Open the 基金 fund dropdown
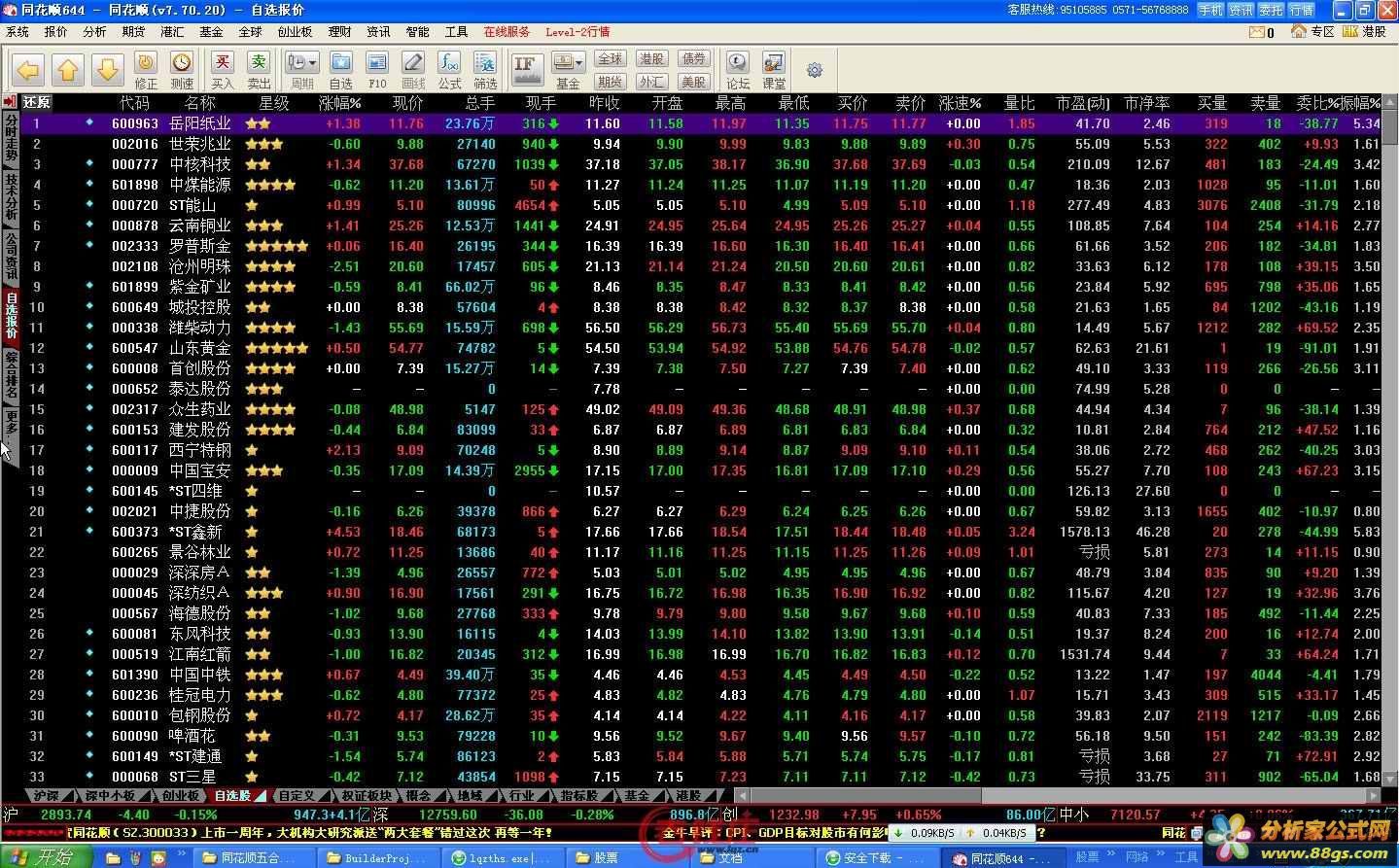 pyautogui.click(x=568, y=71)
